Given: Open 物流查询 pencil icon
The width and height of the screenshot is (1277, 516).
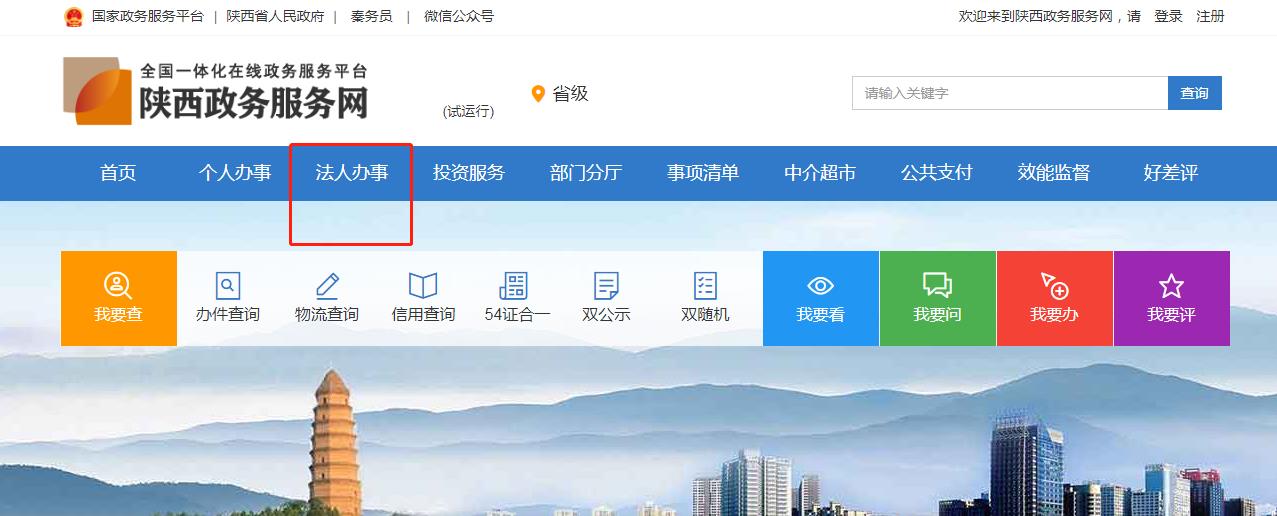Looking at the screenshot, I should (327, 286).
